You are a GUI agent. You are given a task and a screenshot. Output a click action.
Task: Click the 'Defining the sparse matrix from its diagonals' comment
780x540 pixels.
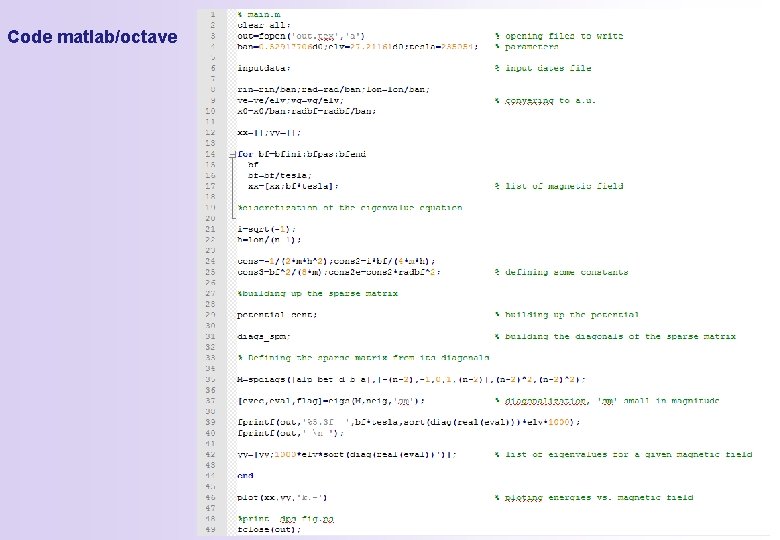(363, 358)
